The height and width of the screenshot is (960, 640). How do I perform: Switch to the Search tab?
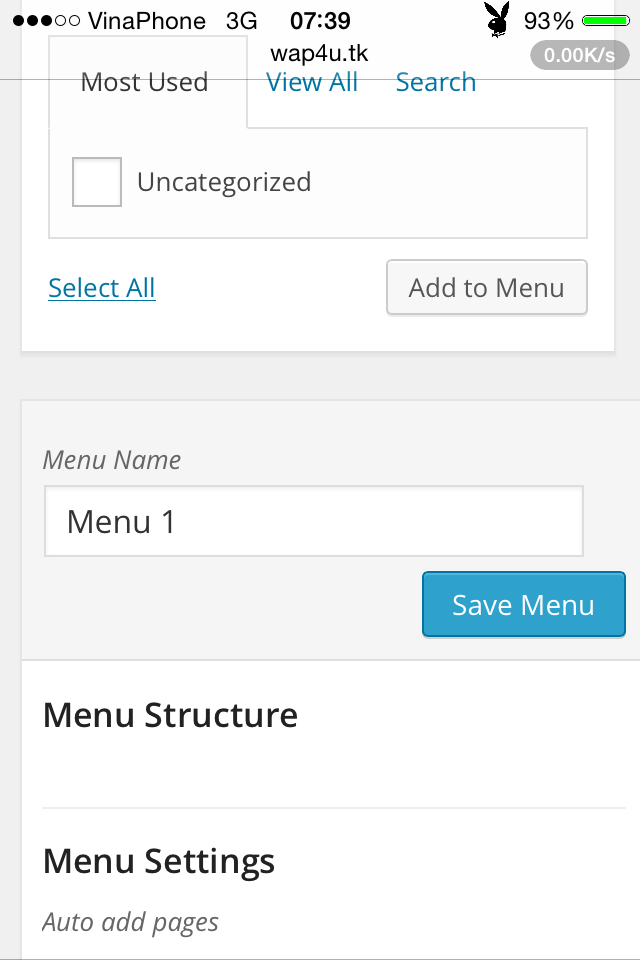(x=436, y=82)
